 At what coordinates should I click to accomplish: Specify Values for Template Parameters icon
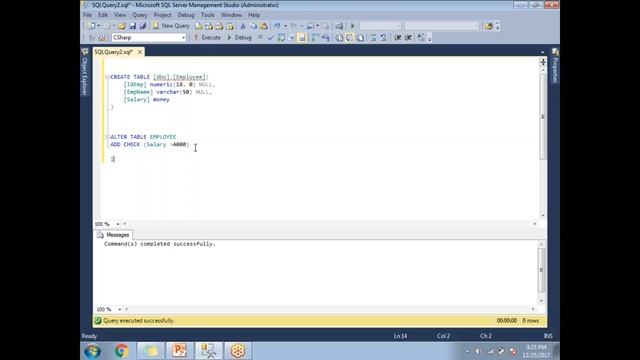421,38
